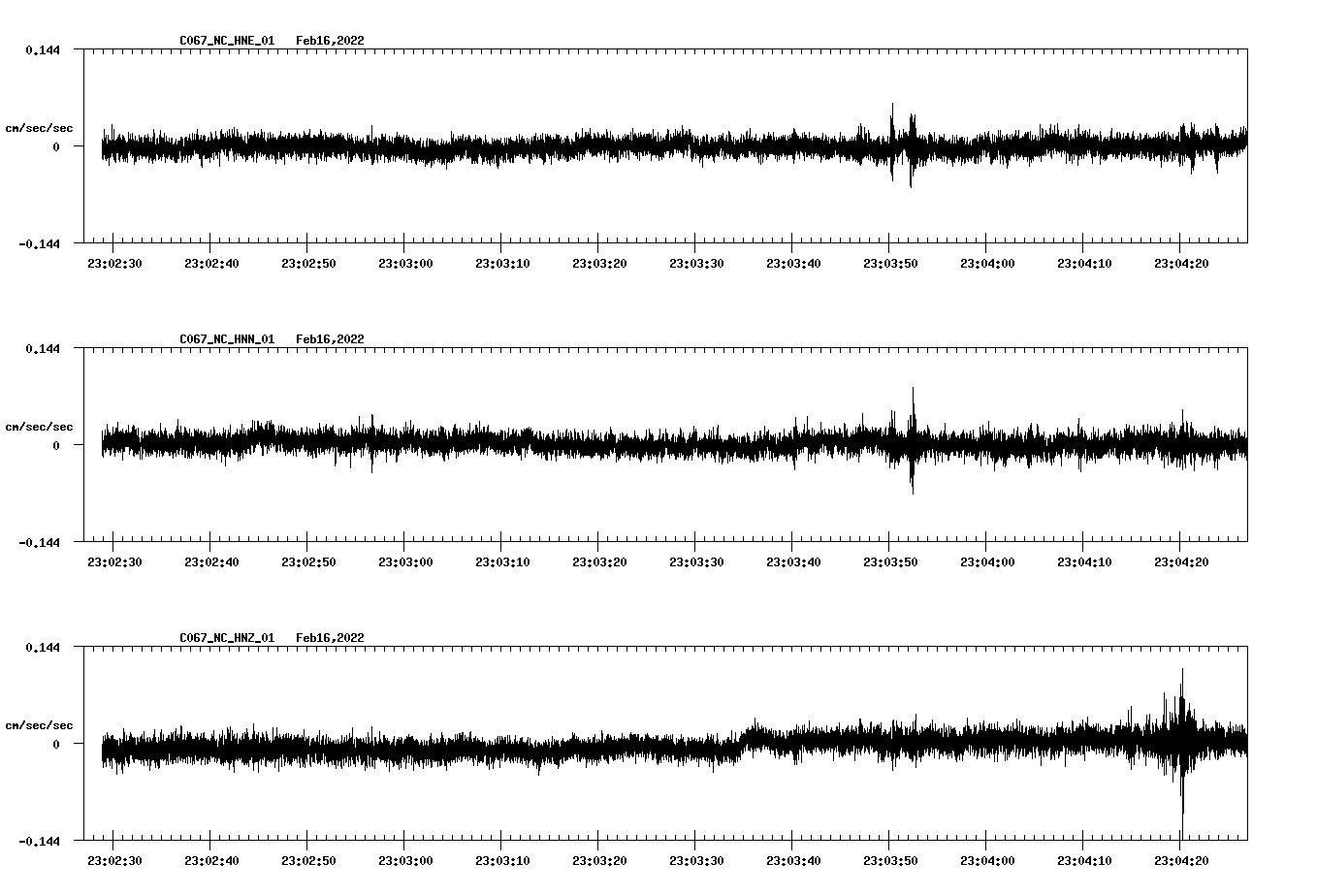Image resolution: width=1317 pixels, height=896 pixels.
Task: Click the Feb16,2022 date on the HNE plot
Action: click(x=330, y=41)
